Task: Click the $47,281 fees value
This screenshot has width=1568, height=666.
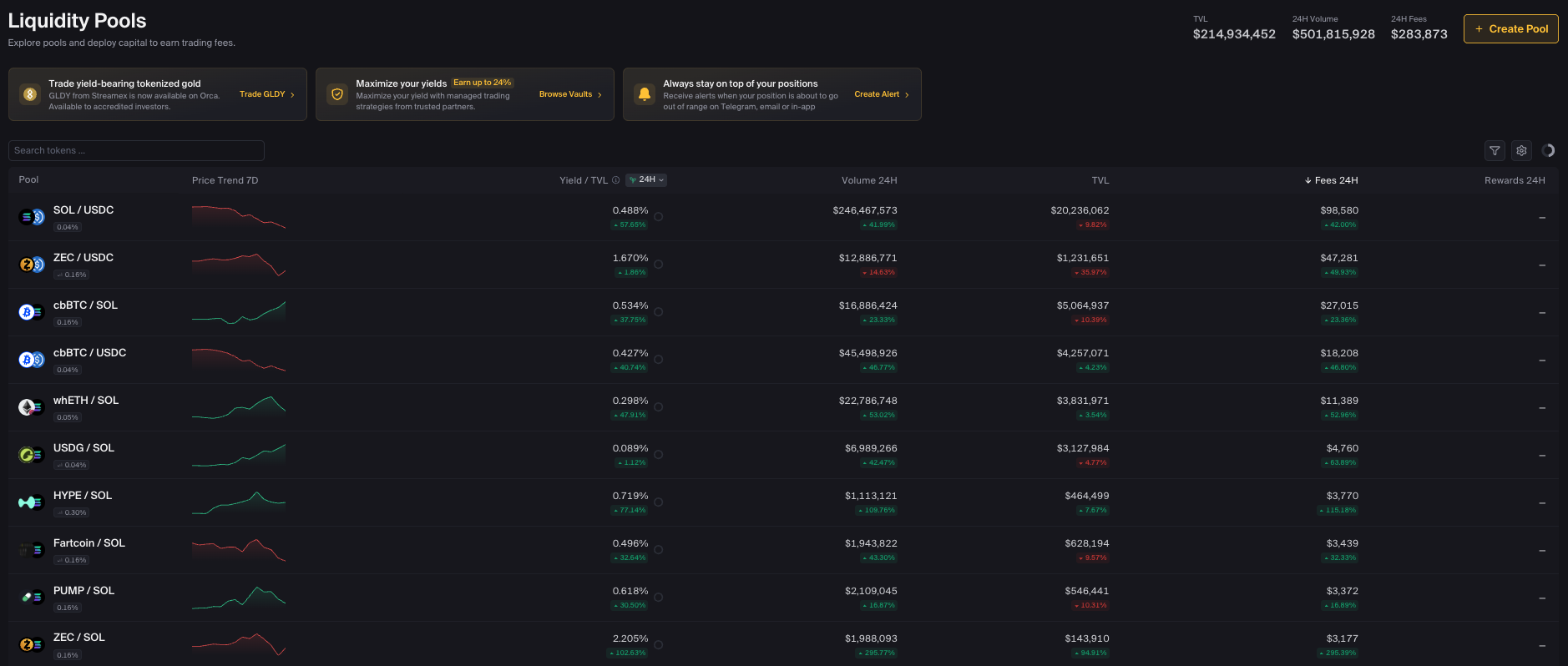Action: (1339, 258)
